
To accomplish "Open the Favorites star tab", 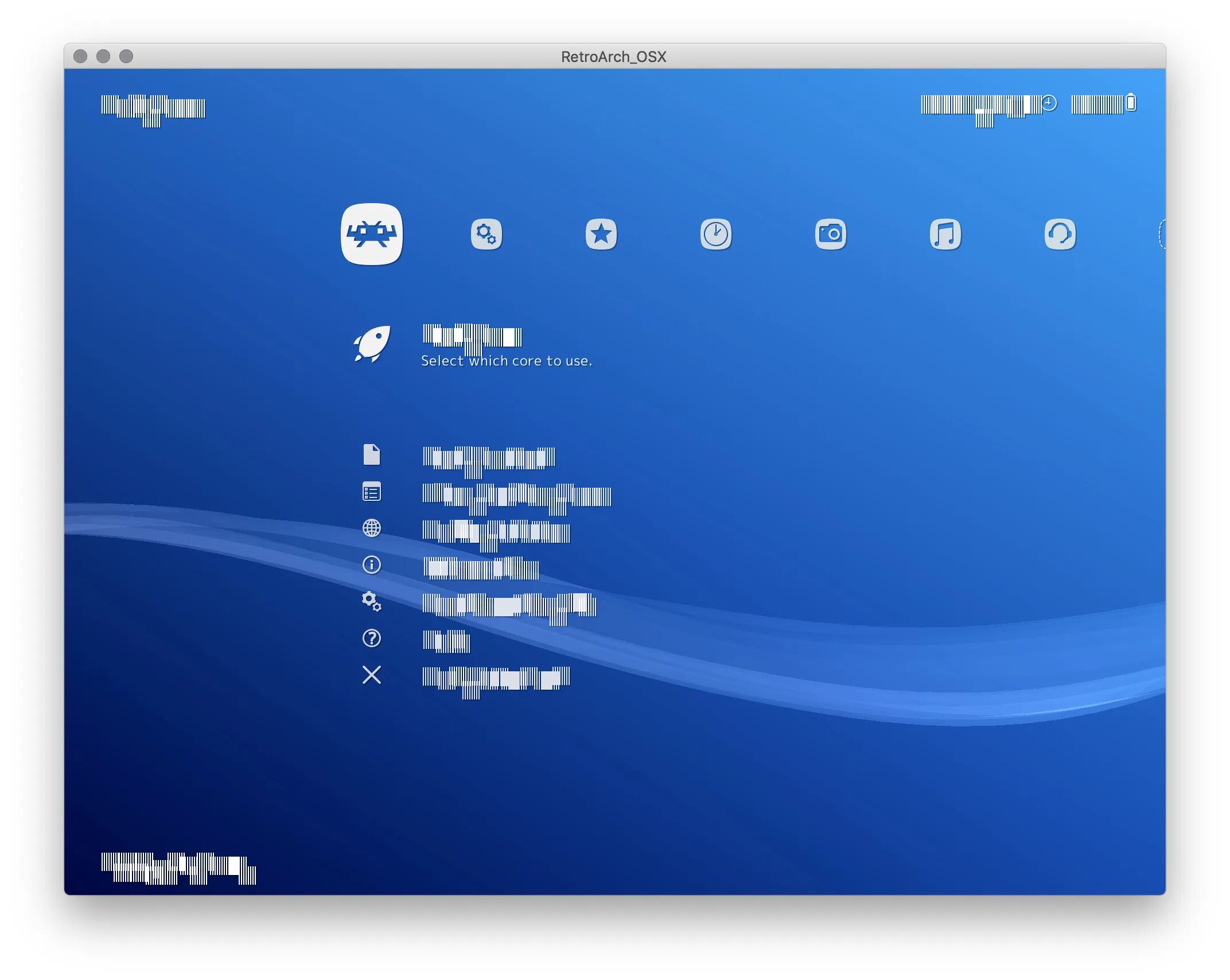I will point(601,234).
